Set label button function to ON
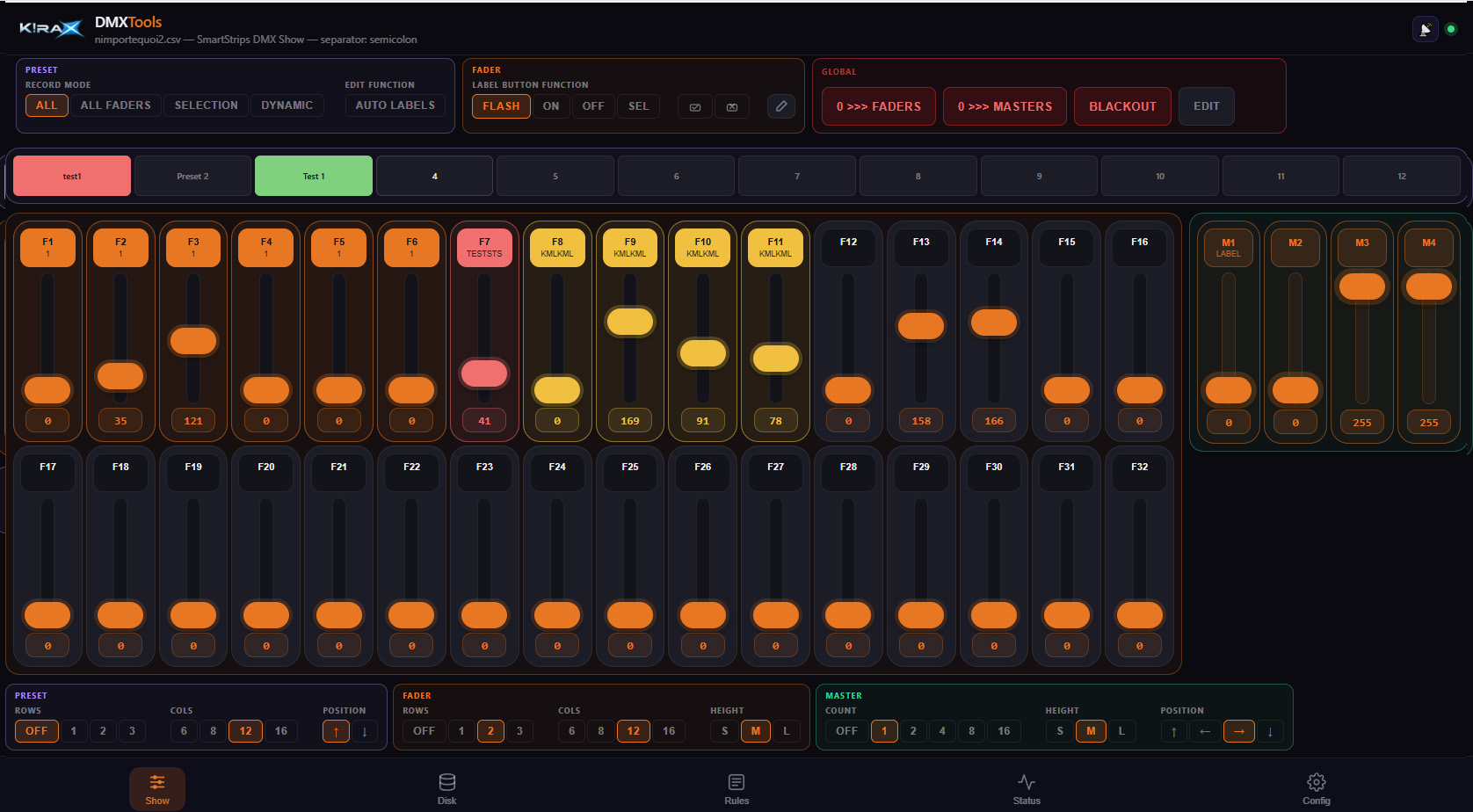Image resolution: width=1473 pixels, height=812 pixels. [551, 106]
